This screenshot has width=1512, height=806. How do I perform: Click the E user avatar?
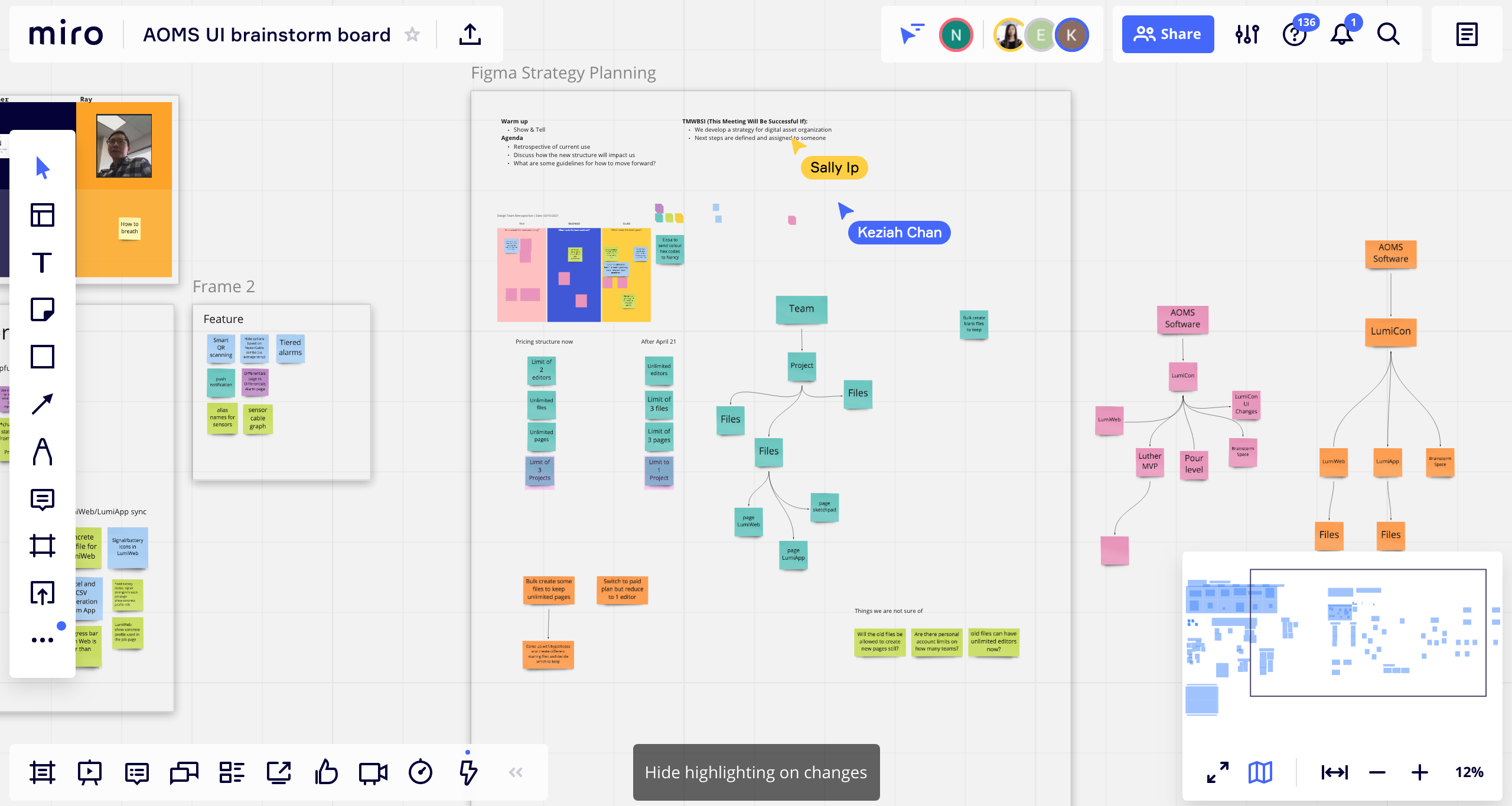pos(1041,35)
